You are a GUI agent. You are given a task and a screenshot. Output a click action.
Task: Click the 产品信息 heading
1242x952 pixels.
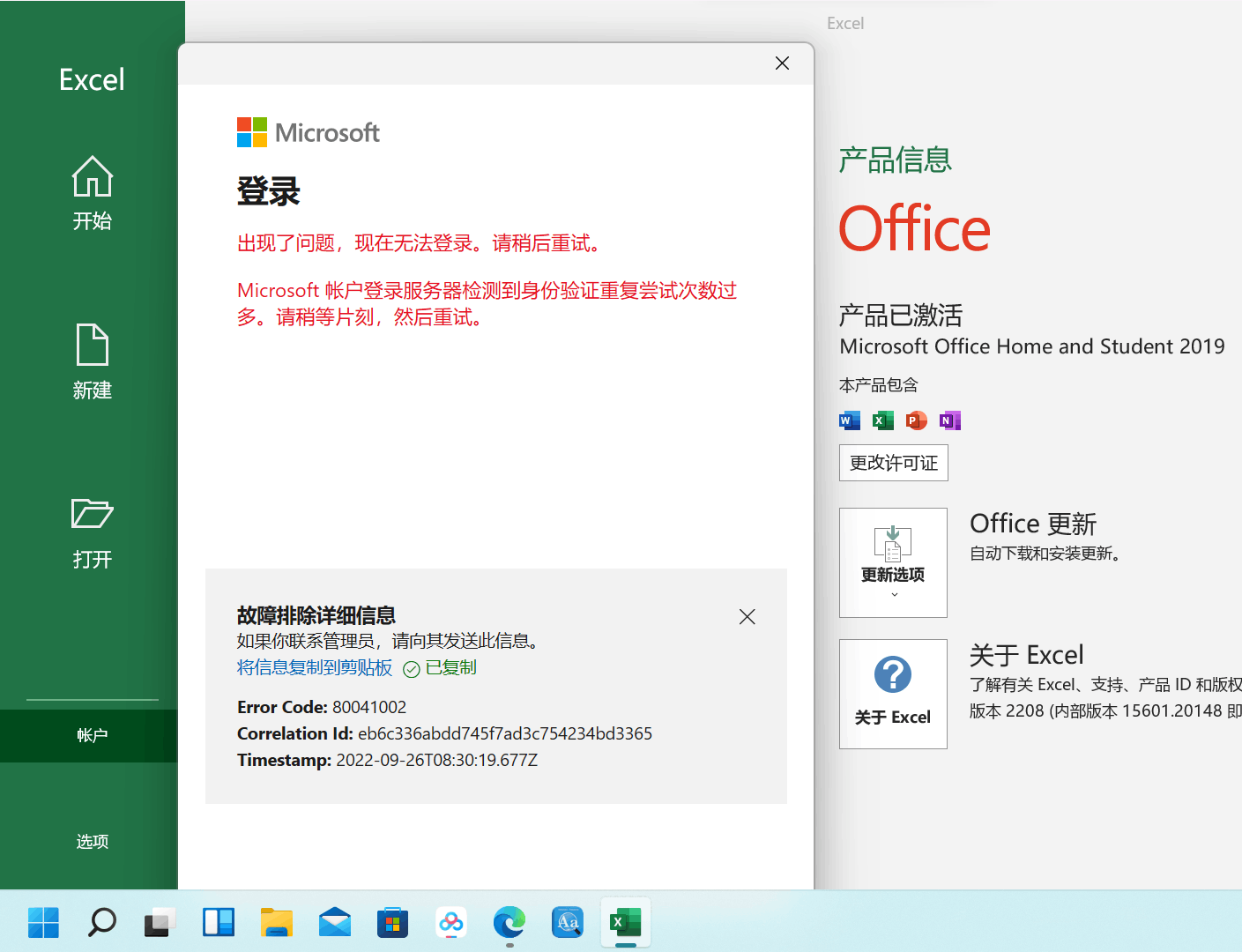(x=896, y=160)
